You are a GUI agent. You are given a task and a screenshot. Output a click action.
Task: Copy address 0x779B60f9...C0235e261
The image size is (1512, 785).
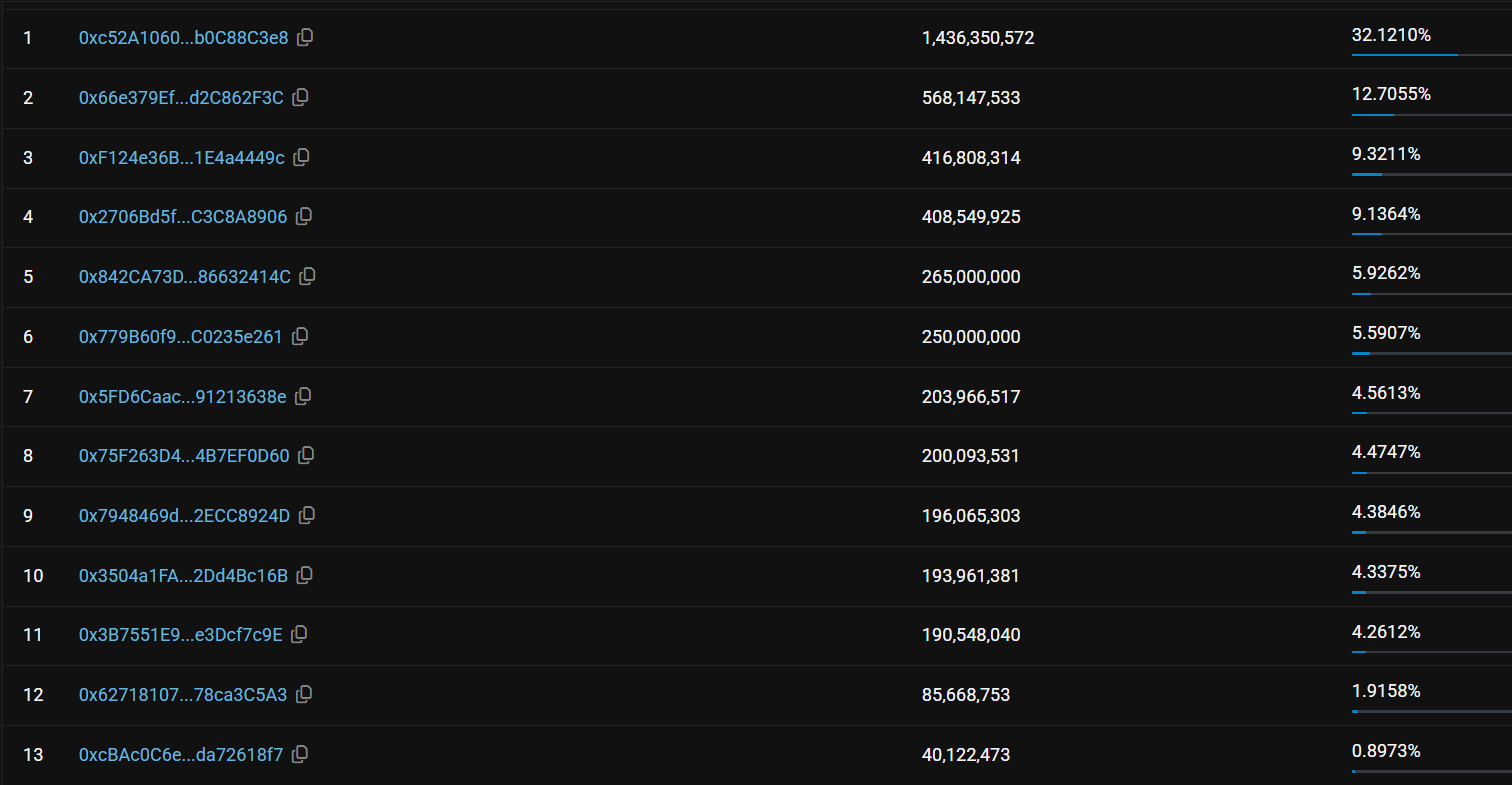click(x=299, y=336)
